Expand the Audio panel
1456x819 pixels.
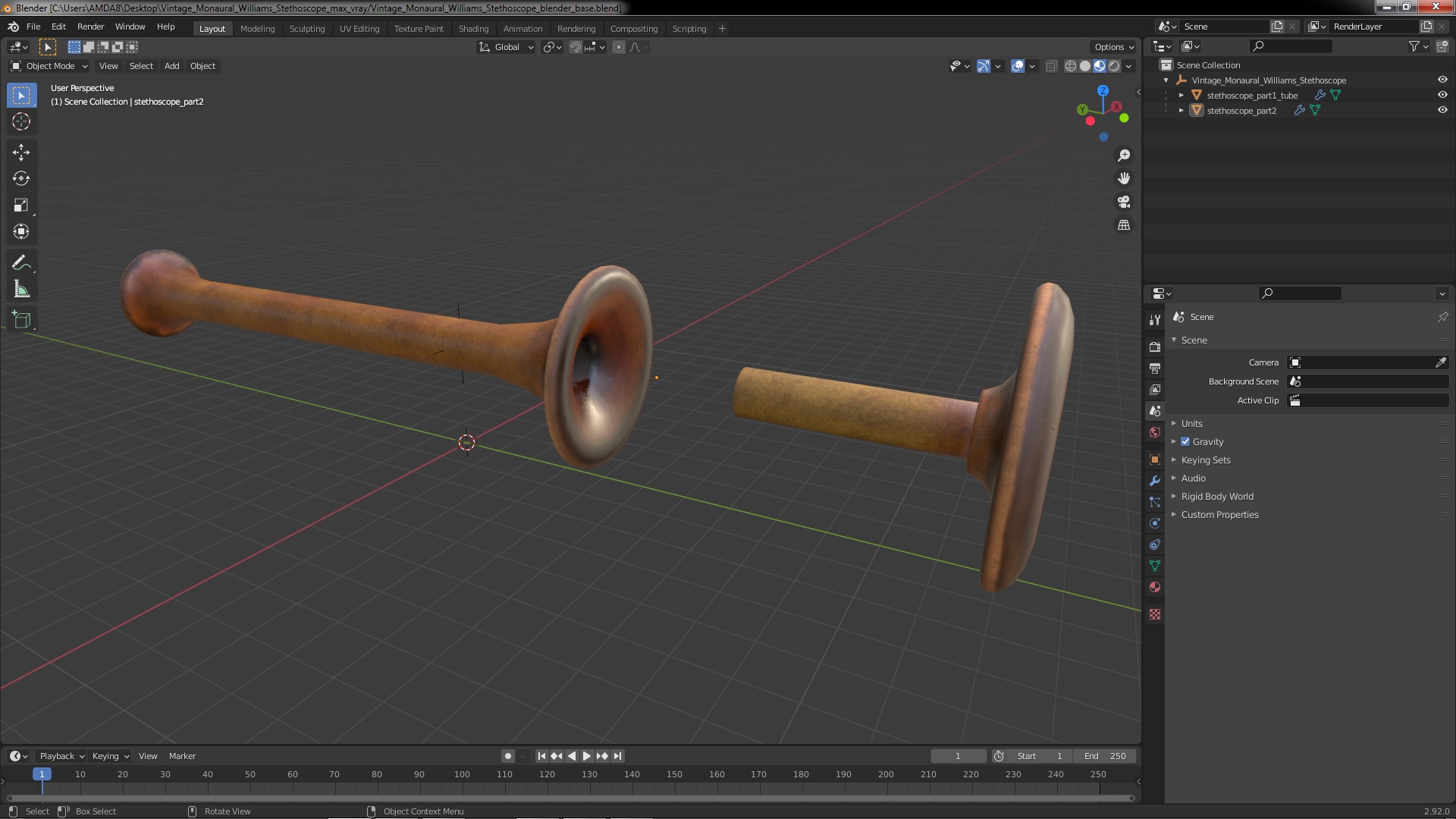(1193, 478)
